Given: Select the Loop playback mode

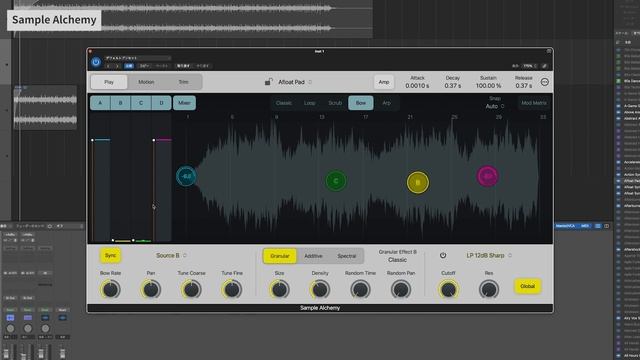Looking at the screenshot, I should [x=309, y=103].
